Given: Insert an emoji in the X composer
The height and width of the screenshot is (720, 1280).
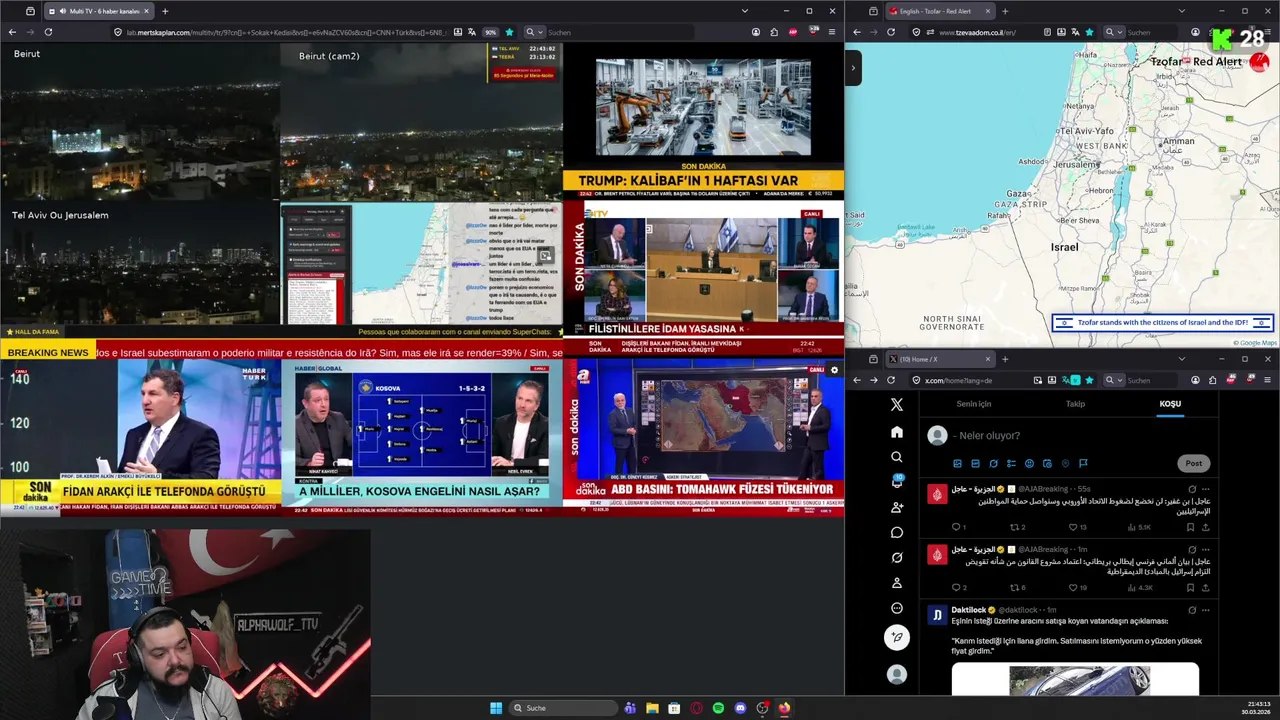Looking at the screenshot, I should pos(1029,463).
